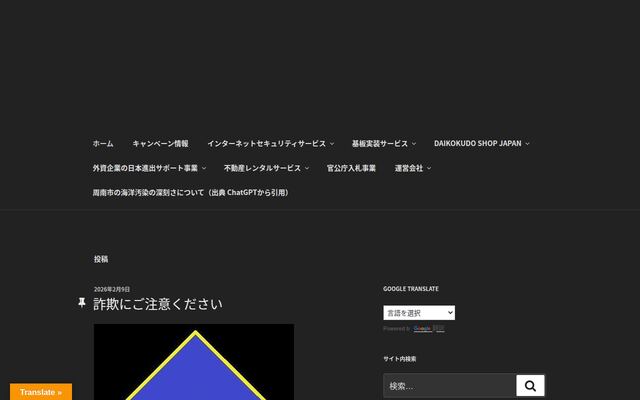Expand the 運営会社 submenu chevron
This screenshot has width=640, height=400.
click(x=429, y=168)
